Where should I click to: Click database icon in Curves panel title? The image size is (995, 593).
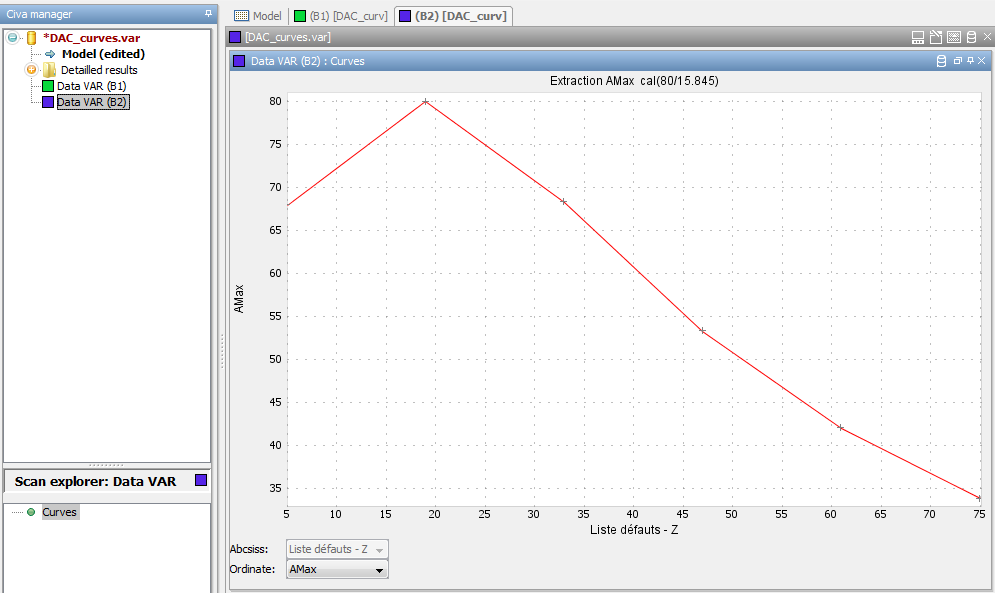coord(940,61)
